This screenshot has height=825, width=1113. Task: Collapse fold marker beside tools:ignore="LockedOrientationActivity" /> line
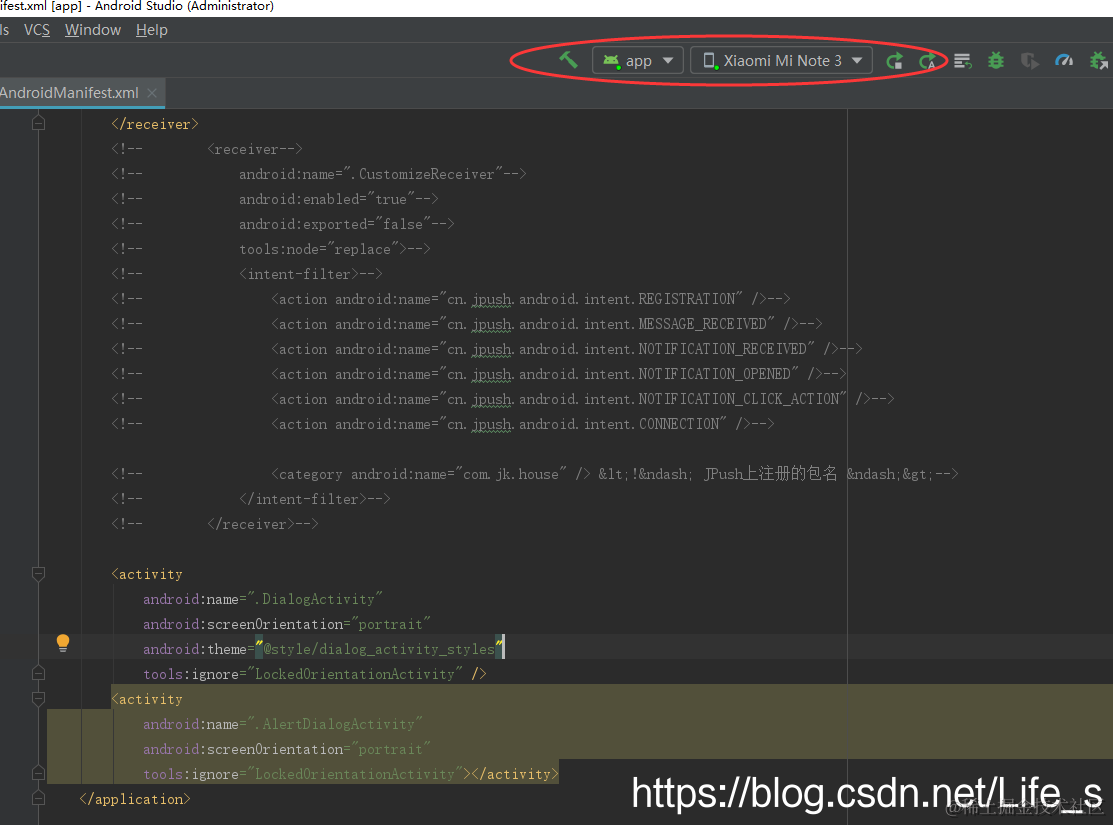pyautogui.click(x=39, y=673)
